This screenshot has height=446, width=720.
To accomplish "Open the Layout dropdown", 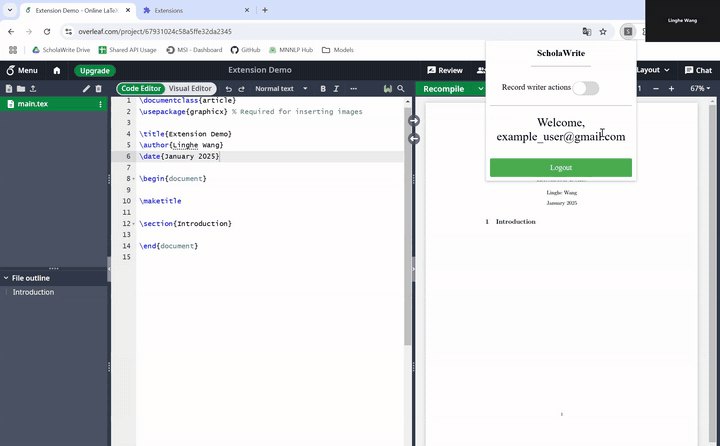I will click(652, 70).
